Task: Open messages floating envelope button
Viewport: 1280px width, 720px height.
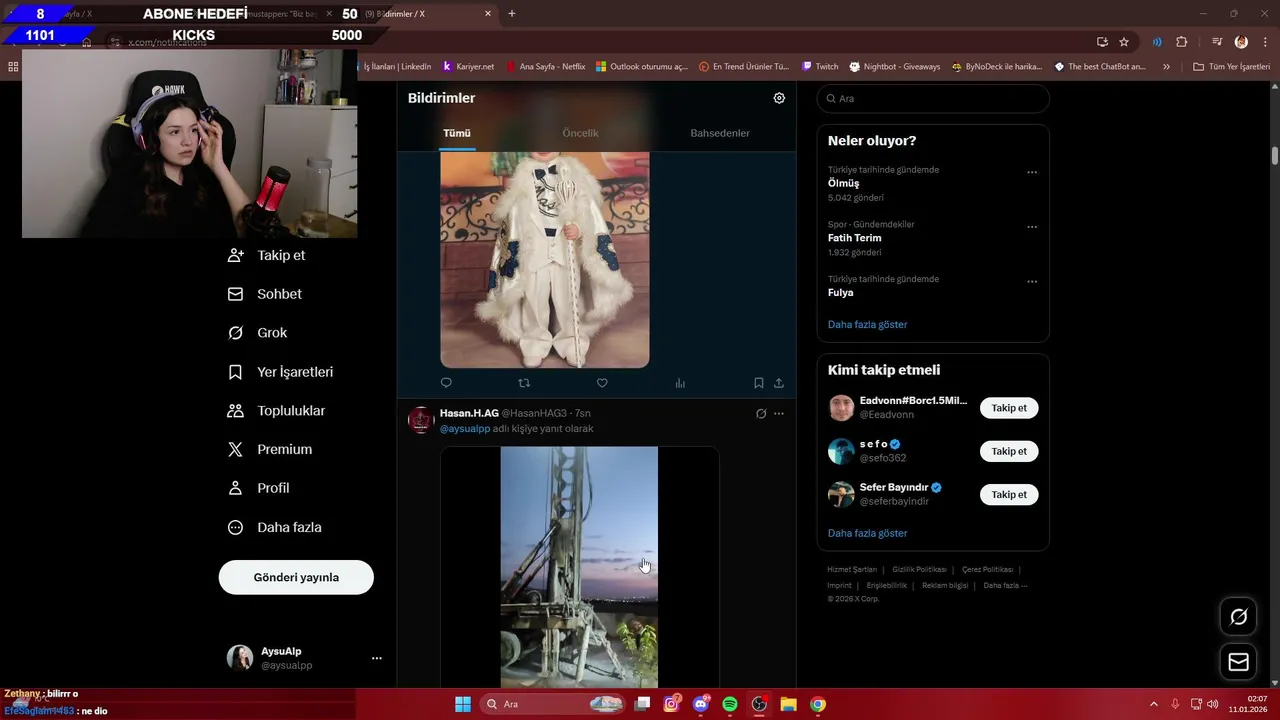Action: click(1238, 662)
